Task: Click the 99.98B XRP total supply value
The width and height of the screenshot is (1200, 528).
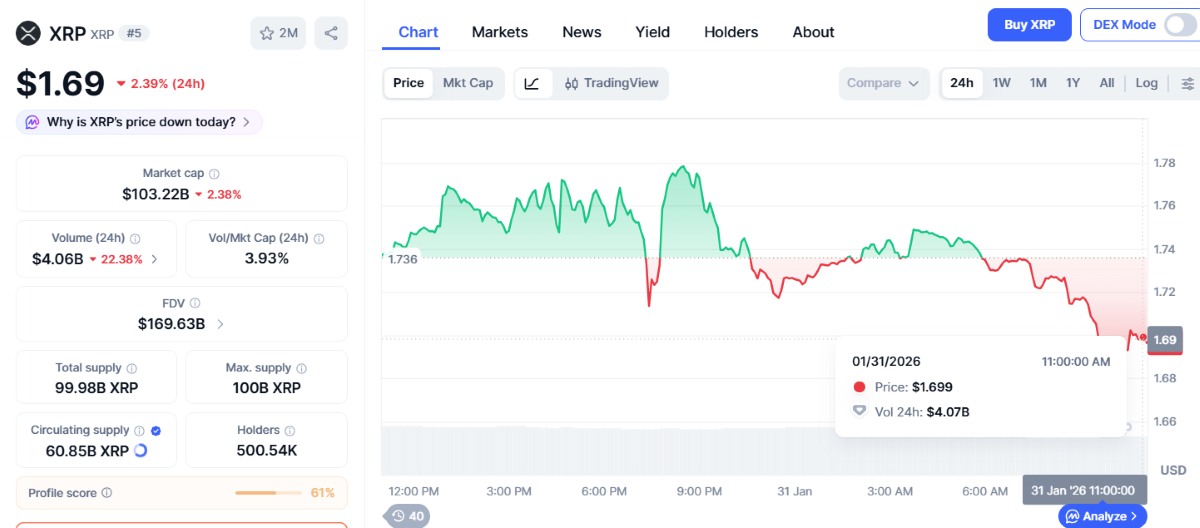Action: tap(96, 388)
